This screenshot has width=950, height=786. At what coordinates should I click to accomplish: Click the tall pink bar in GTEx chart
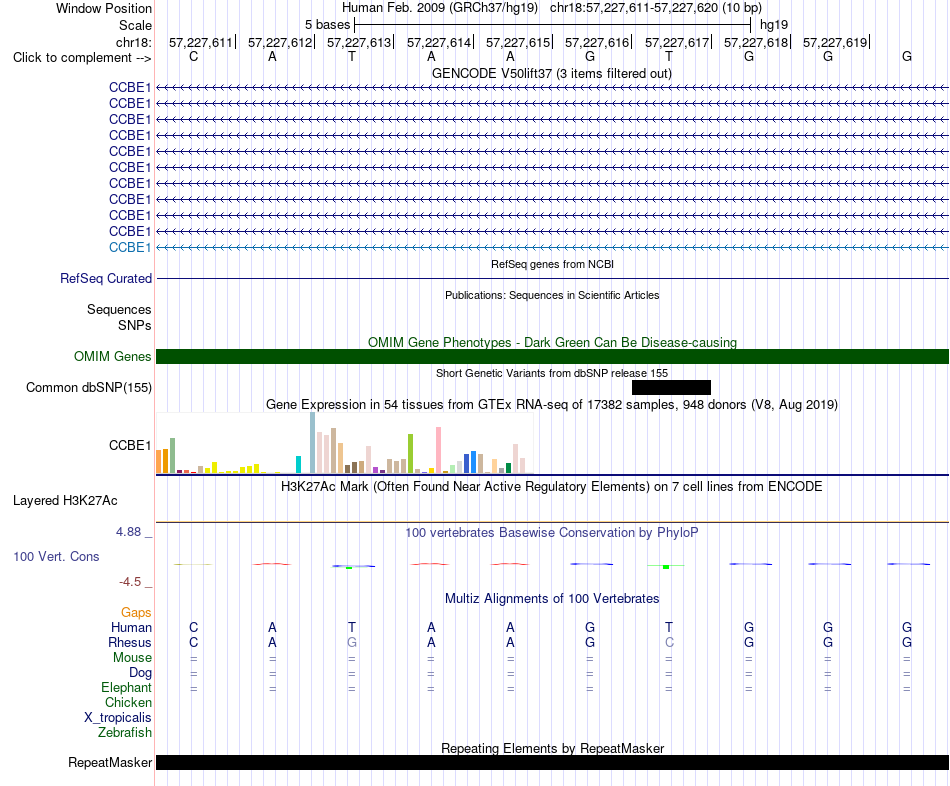click(x=438, y=450)
